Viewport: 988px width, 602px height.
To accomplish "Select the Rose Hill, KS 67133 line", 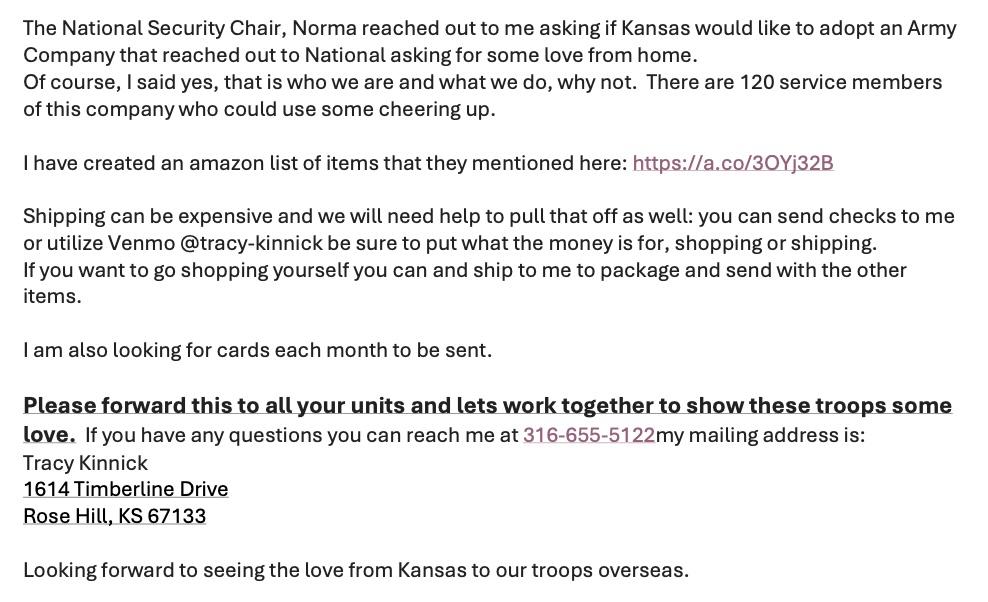I will (x=114, y=516).
